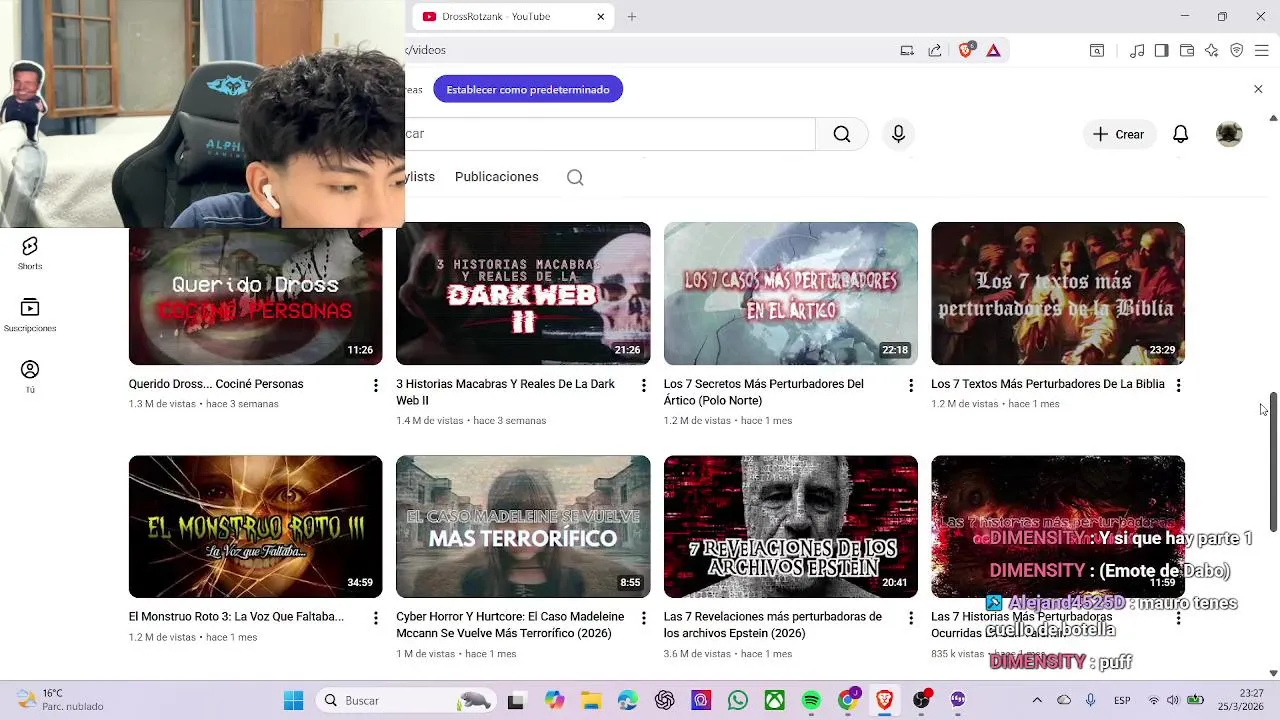
Task: Open the YouTube notifications bell
Action: click(1180, 134)
